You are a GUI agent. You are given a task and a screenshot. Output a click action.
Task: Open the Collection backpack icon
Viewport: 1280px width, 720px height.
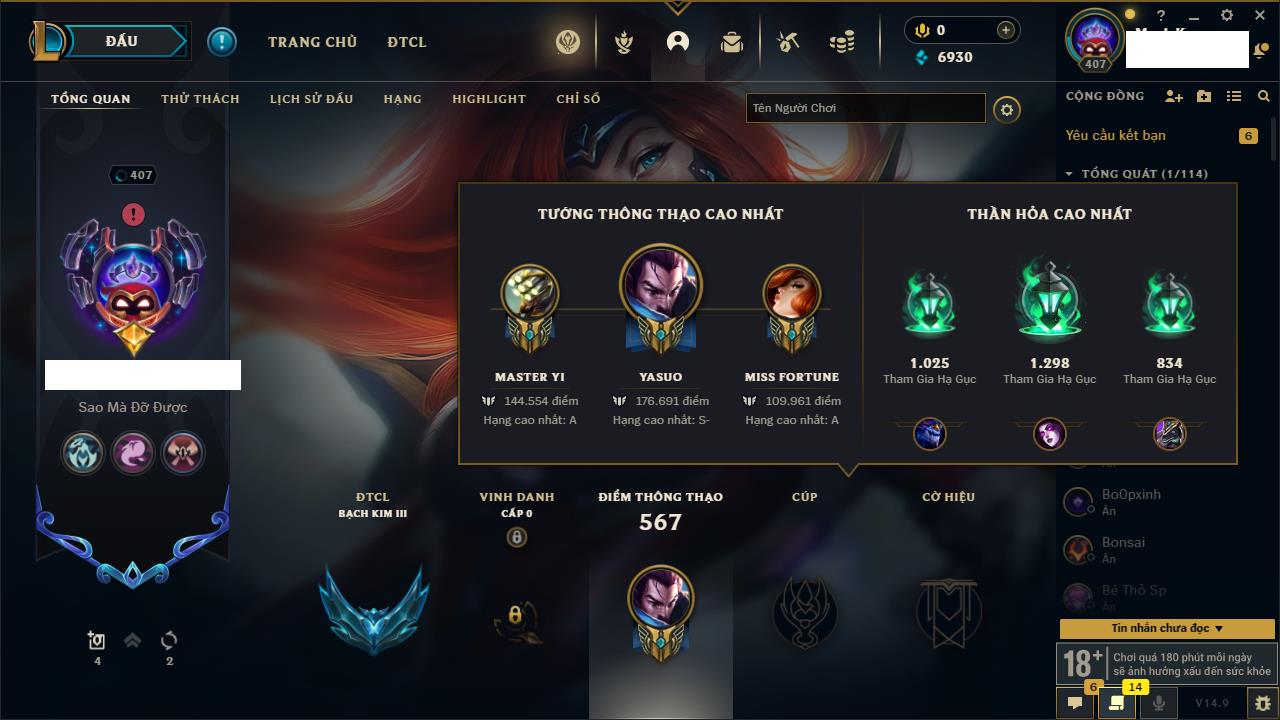[732, 42]
